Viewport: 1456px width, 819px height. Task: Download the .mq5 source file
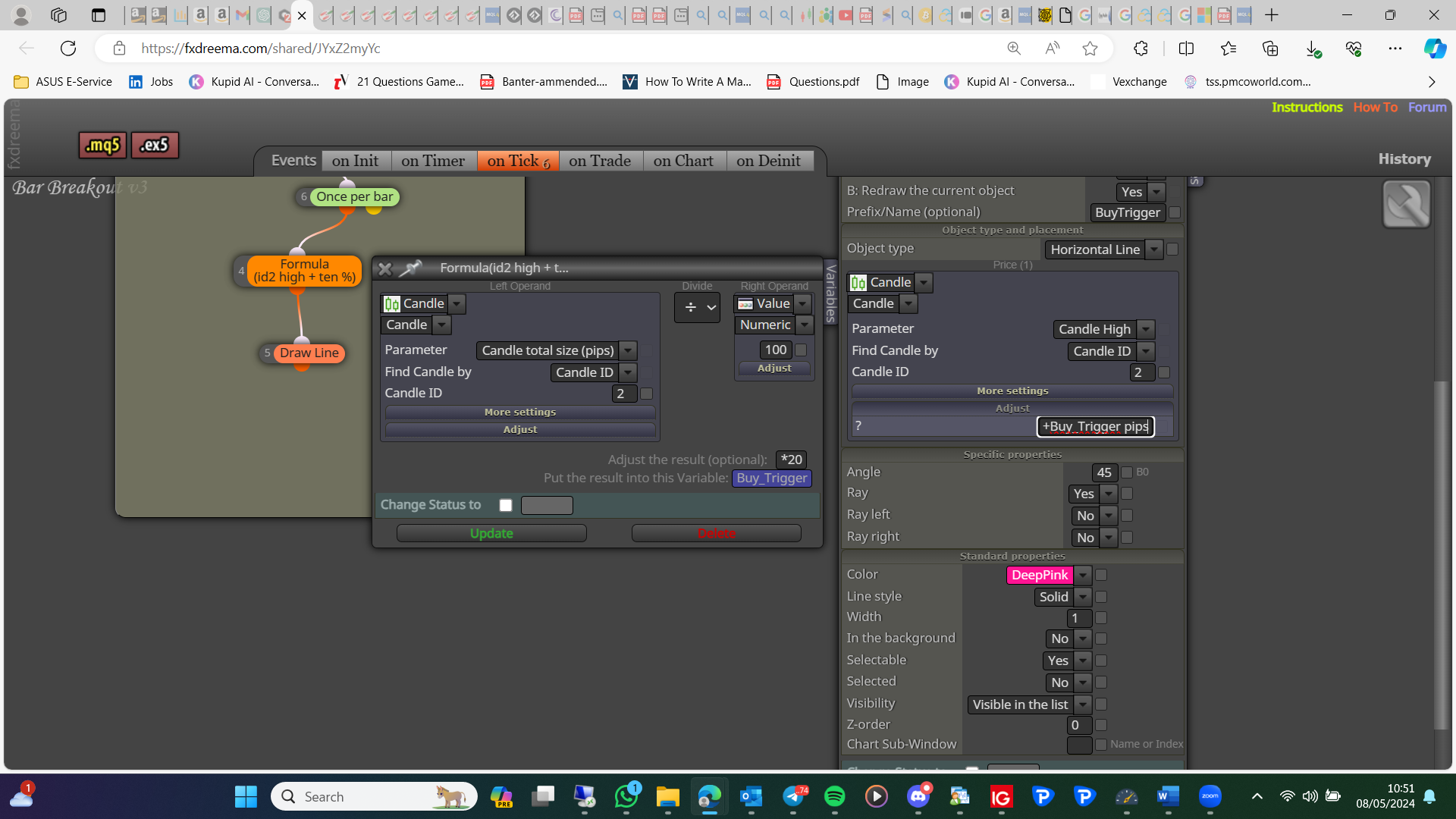(102, 145)
